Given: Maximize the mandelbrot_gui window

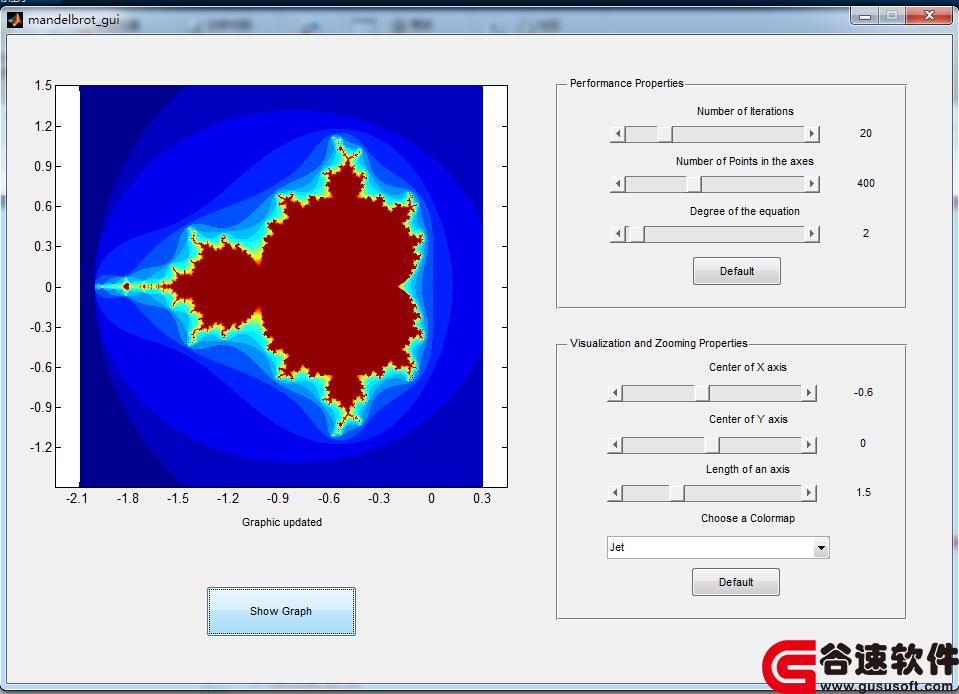Looking at the screenshot, I should [892, 15].
